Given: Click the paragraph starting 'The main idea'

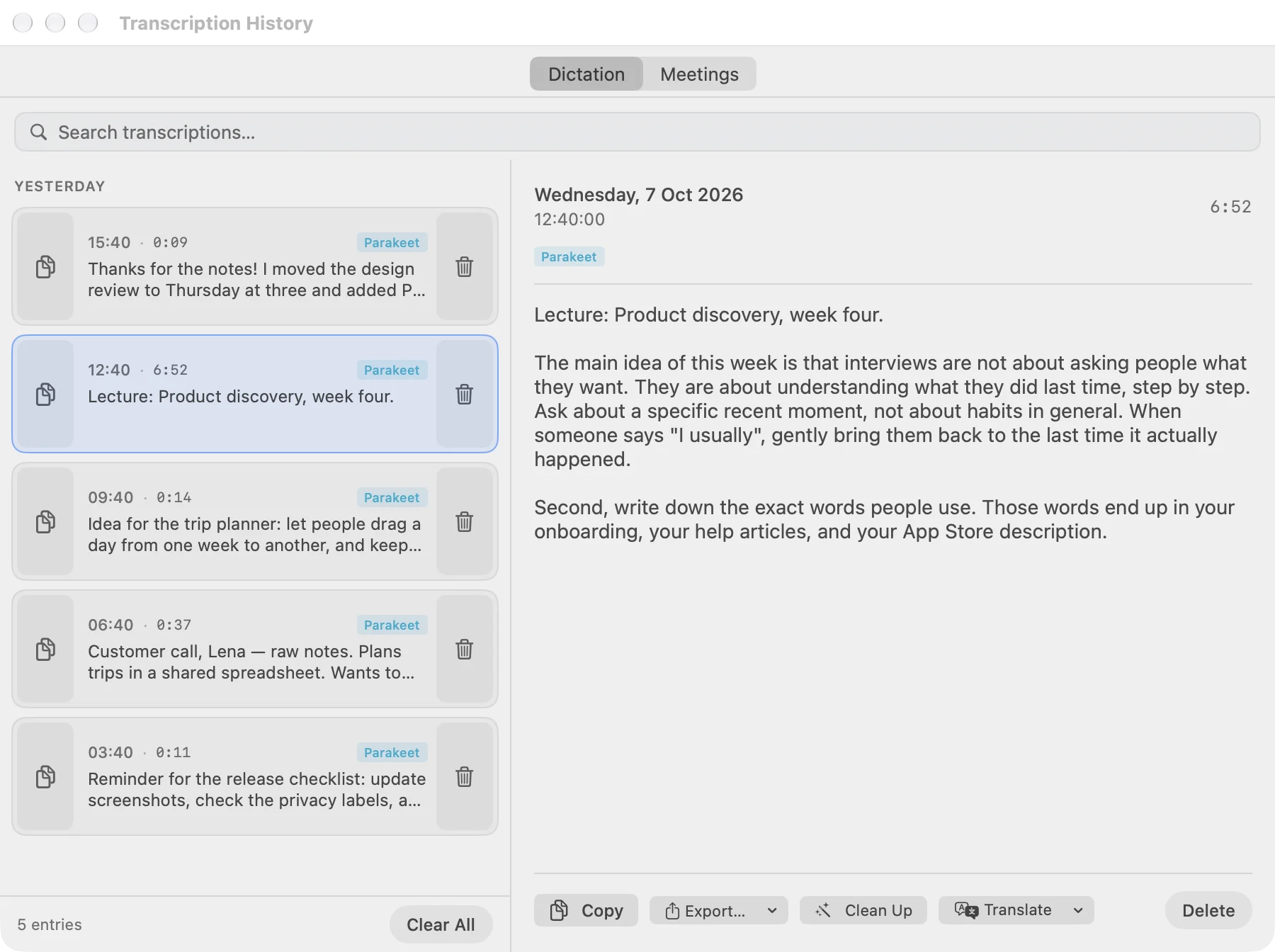Looking at the screenshot, I should 892,411.
